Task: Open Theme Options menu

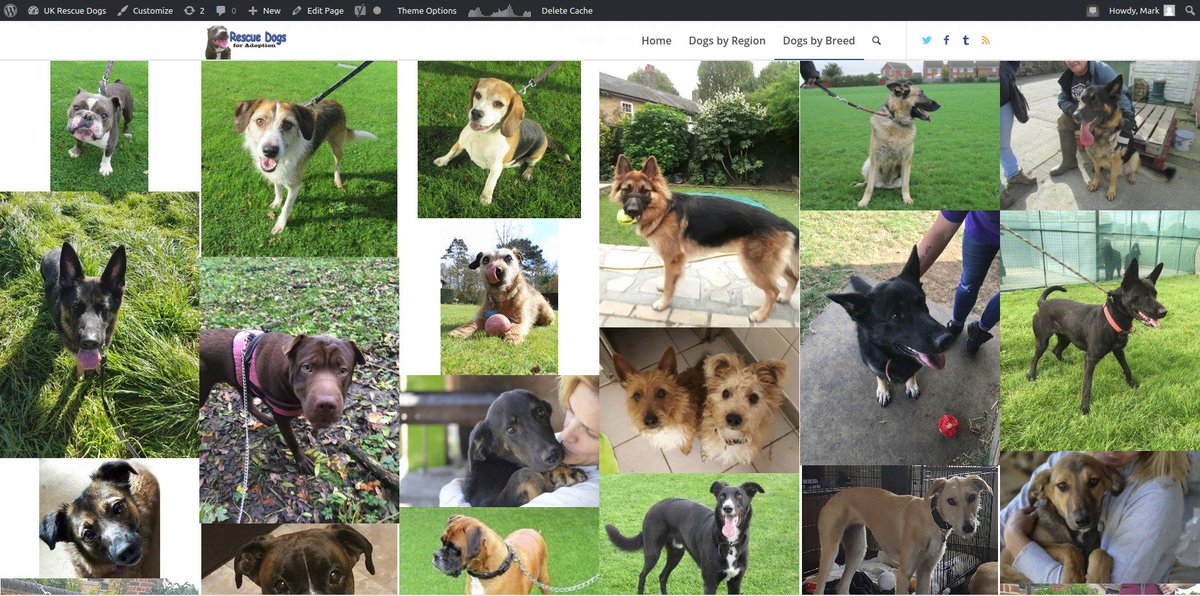Action: click(x=427, y=10)
